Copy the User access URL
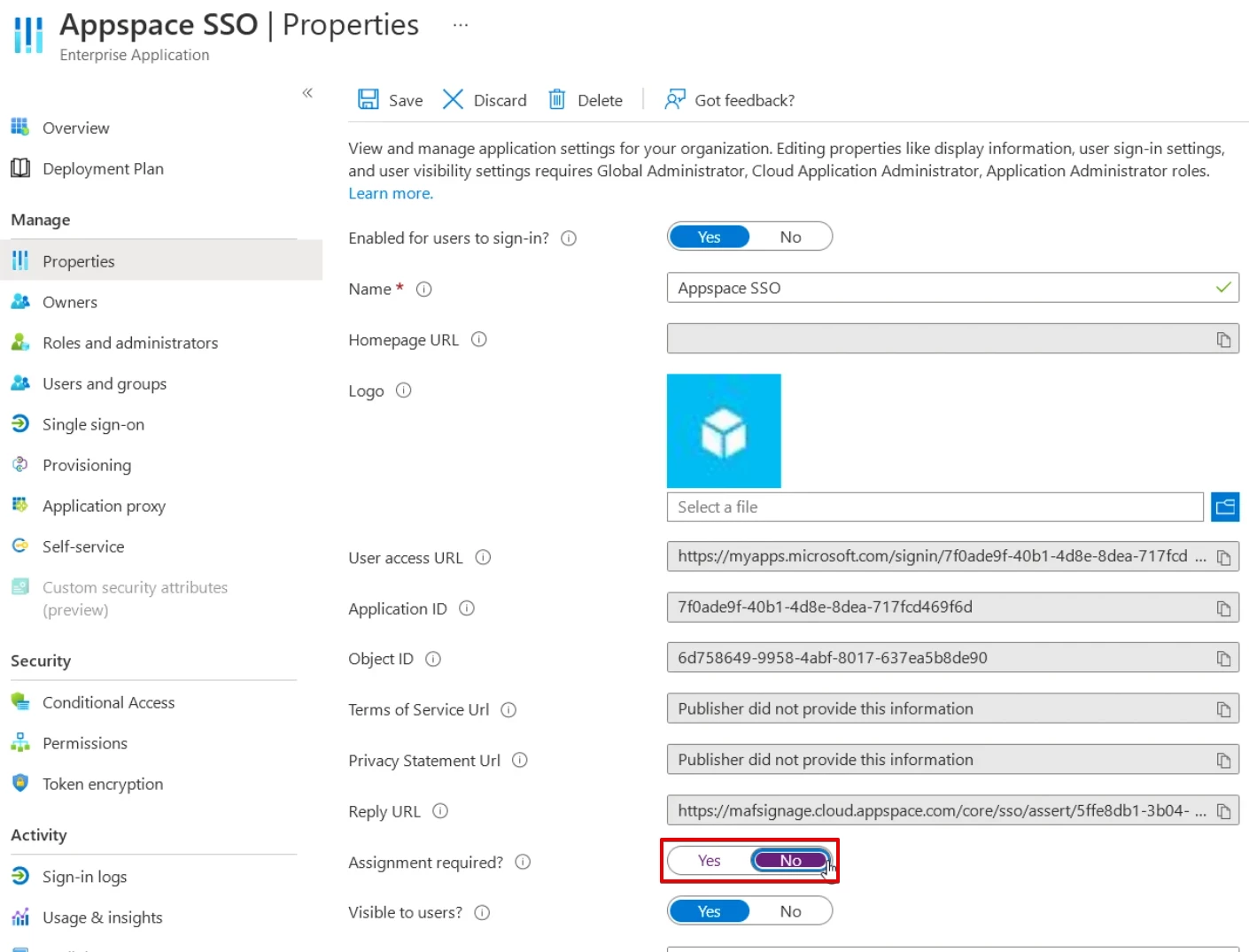 [1223, 558]
